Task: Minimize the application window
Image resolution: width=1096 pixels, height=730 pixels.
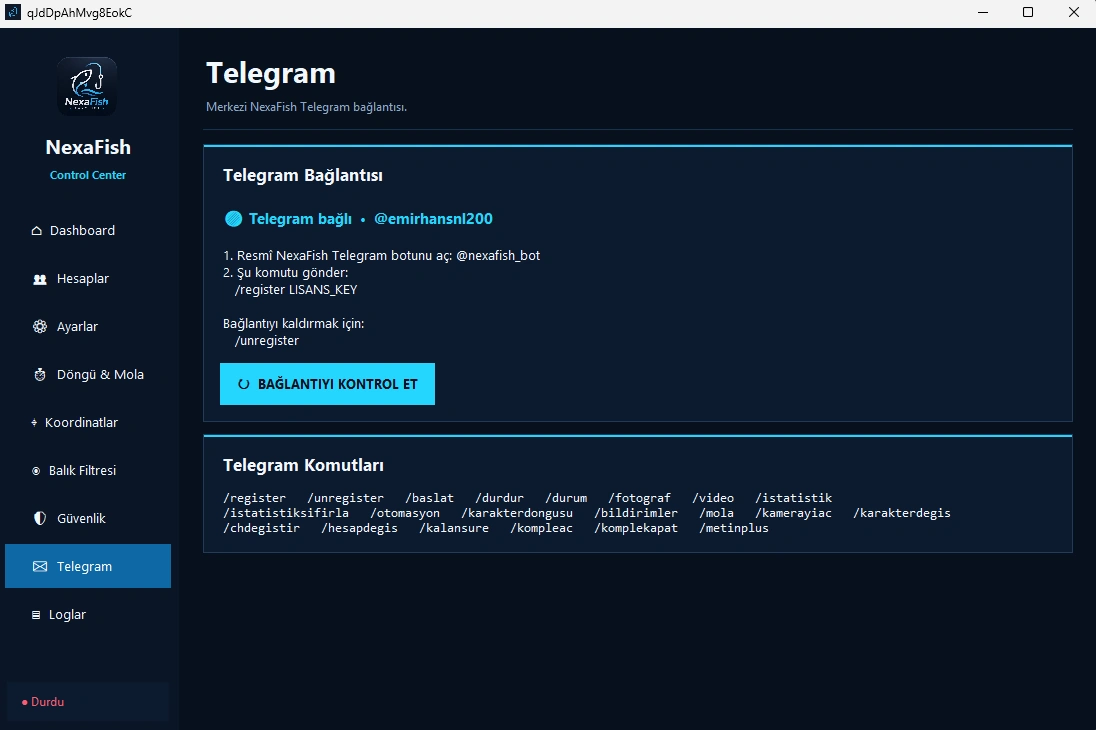Action: click(983, 13)
